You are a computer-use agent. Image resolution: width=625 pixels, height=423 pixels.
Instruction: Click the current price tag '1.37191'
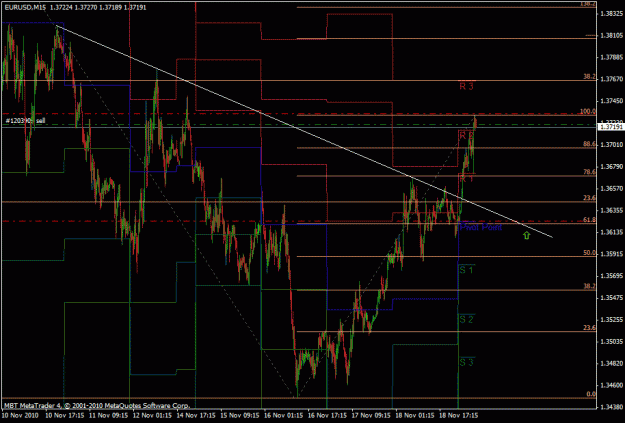(x=611, y=126)
